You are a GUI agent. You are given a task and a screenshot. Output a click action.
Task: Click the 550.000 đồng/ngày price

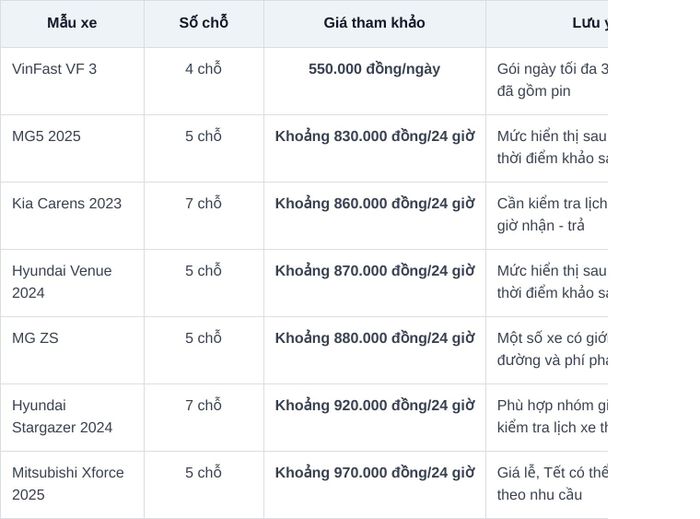click(374, 69)
